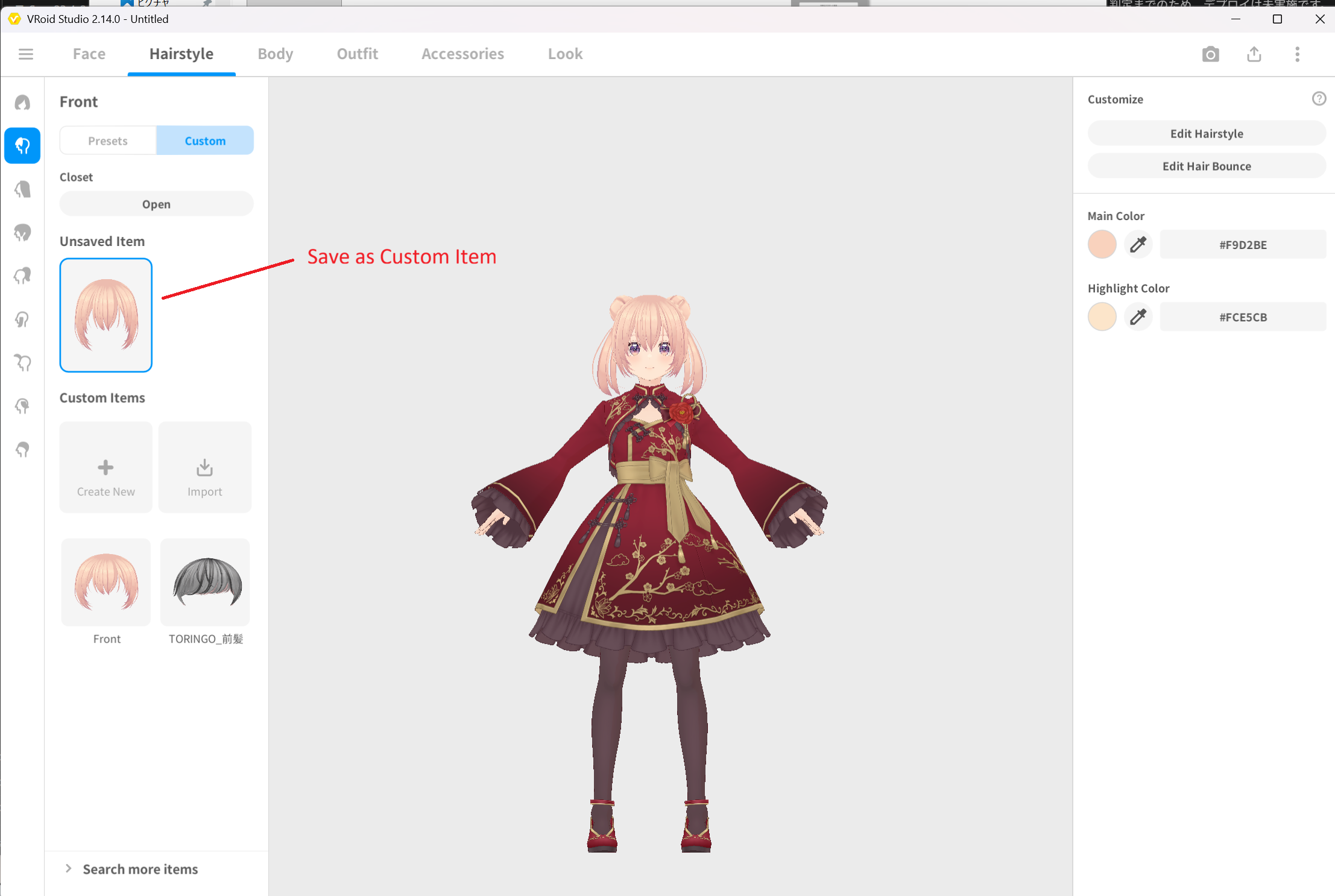Select the Hair Set category icon
1335x896 pixels.
tap(22, 103)
